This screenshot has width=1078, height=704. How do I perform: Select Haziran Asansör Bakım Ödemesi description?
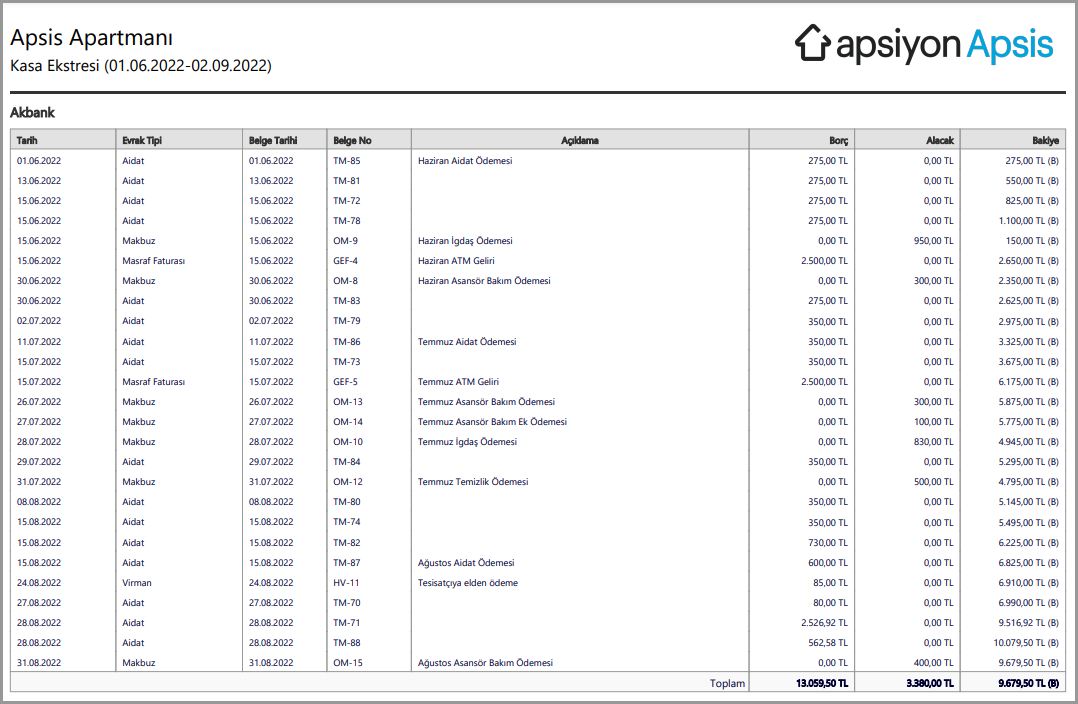point(484,280)
